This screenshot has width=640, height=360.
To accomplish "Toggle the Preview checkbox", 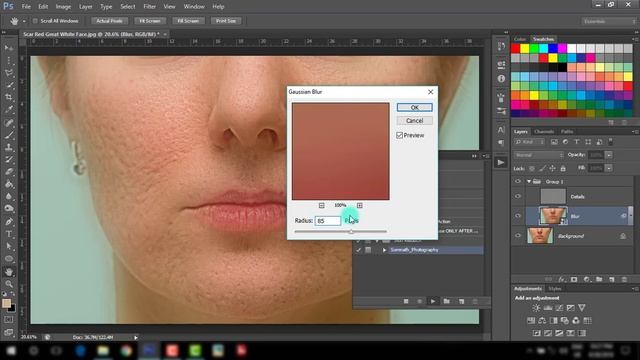I will [x=400, y=135].
